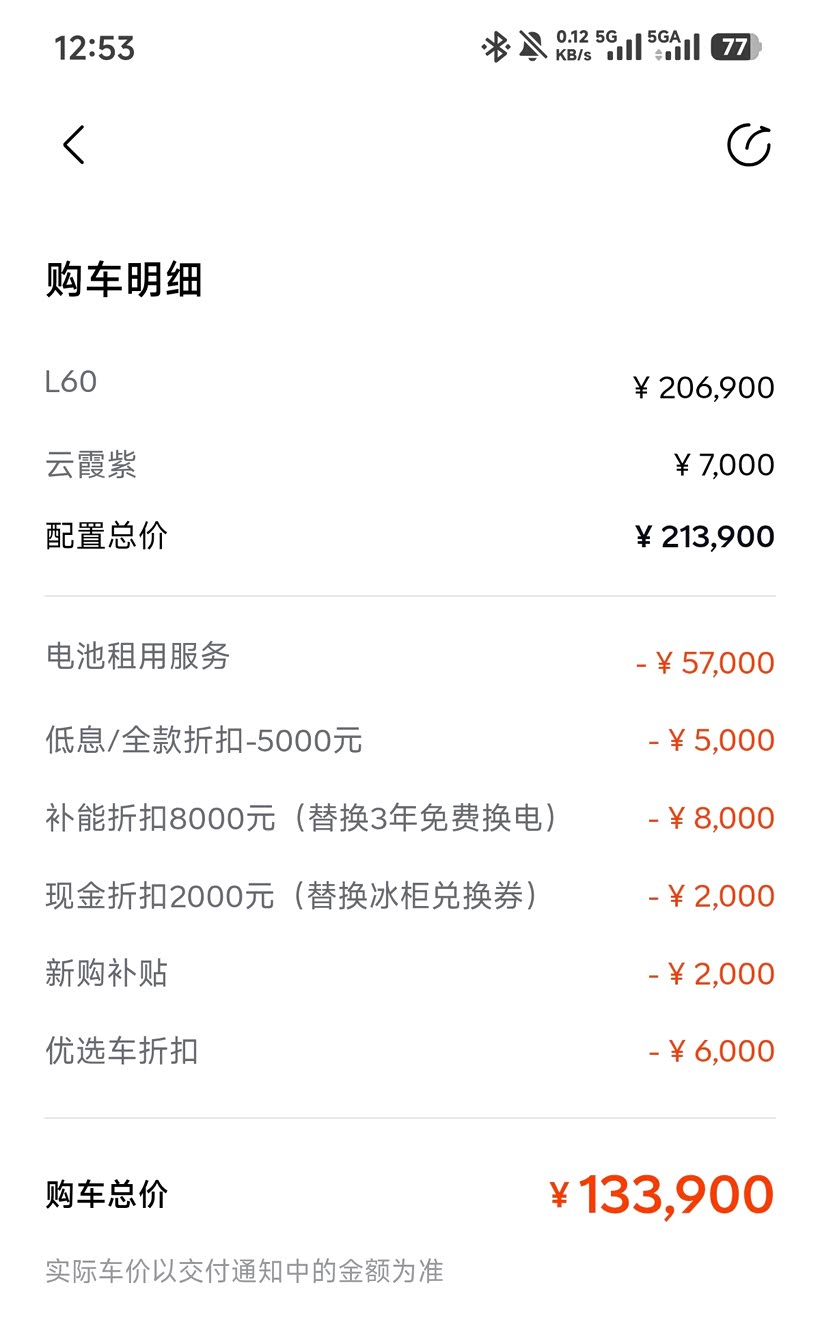Tap the 补能折扣8000元 discount item

click(x=300, y=818)
